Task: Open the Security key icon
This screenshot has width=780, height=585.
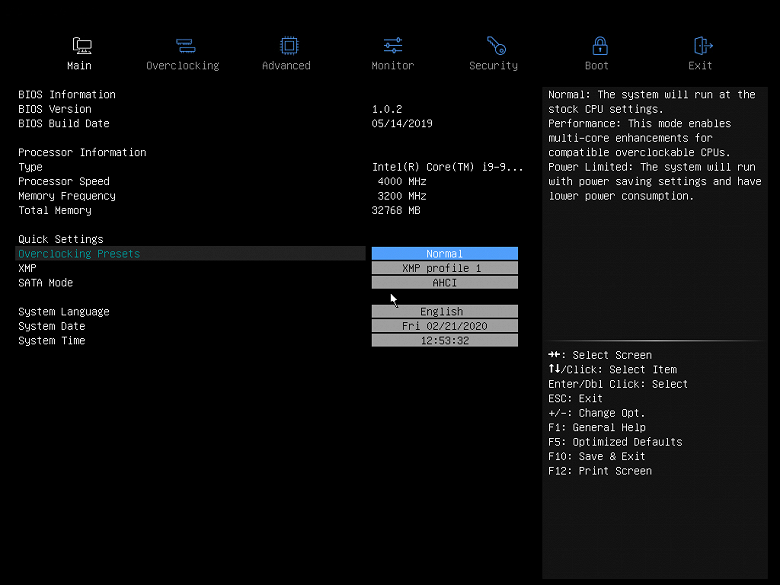Action: [x=496, y=46]
